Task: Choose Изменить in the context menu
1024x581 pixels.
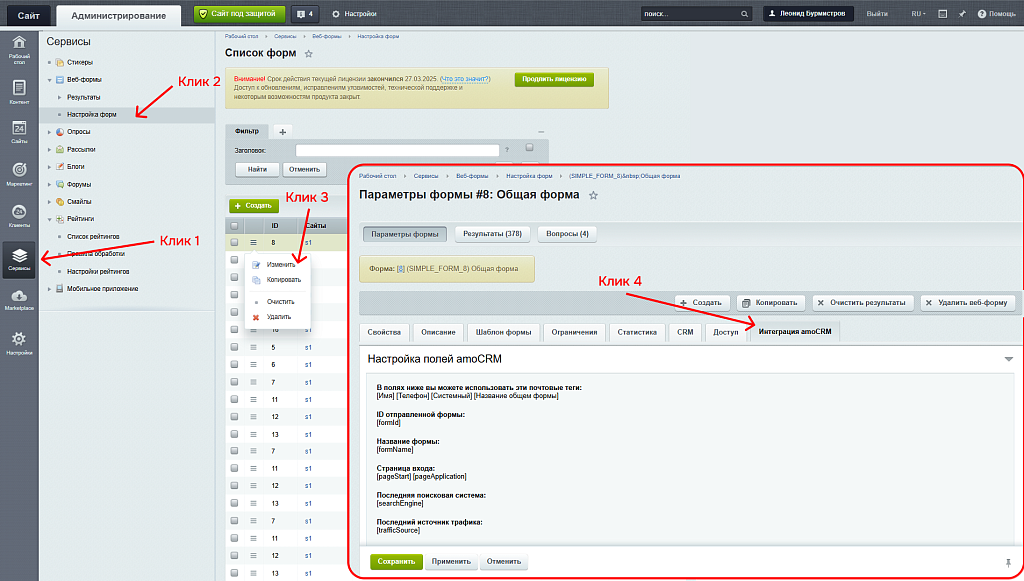Action: click(280, 265)
